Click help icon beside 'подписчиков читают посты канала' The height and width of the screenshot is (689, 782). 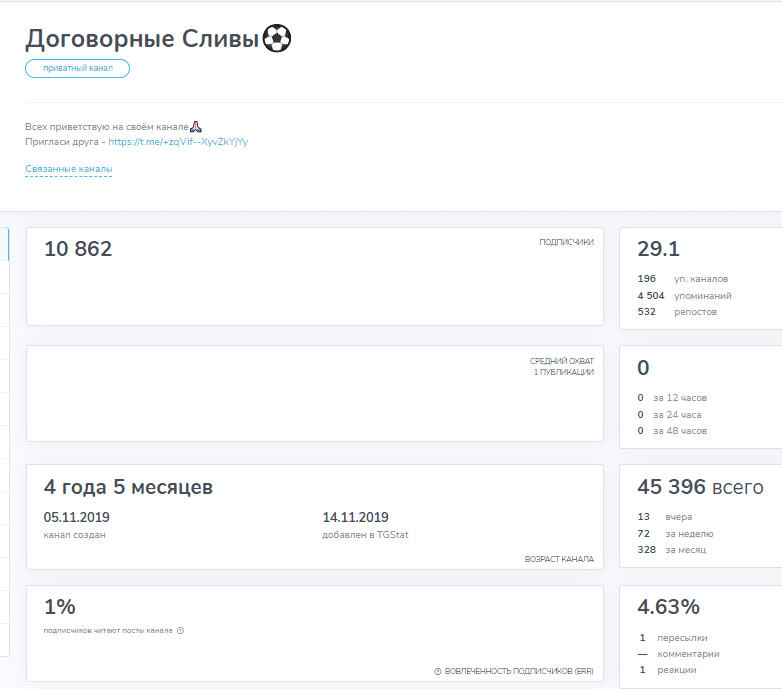coord(180,631)
